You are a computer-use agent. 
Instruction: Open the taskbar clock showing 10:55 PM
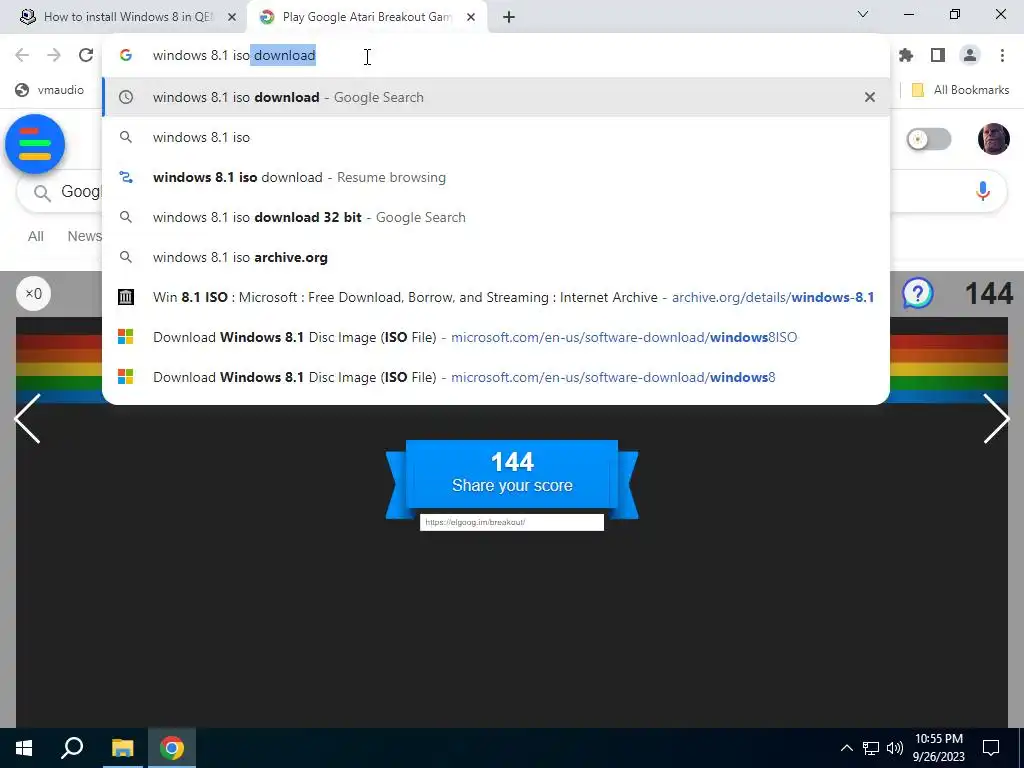click(938, 748)
